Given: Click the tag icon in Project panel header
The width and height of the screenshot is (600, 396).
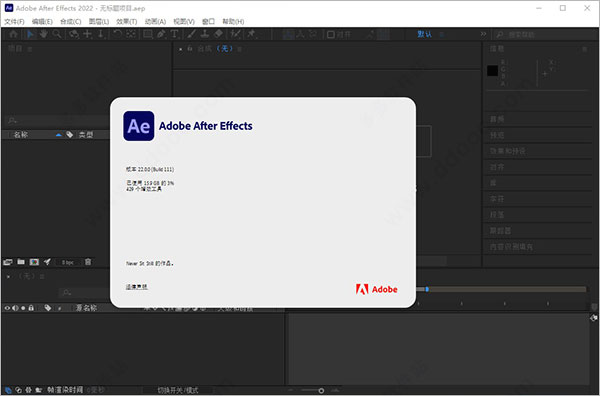Looking at the screenshot, I should (70, 135).
